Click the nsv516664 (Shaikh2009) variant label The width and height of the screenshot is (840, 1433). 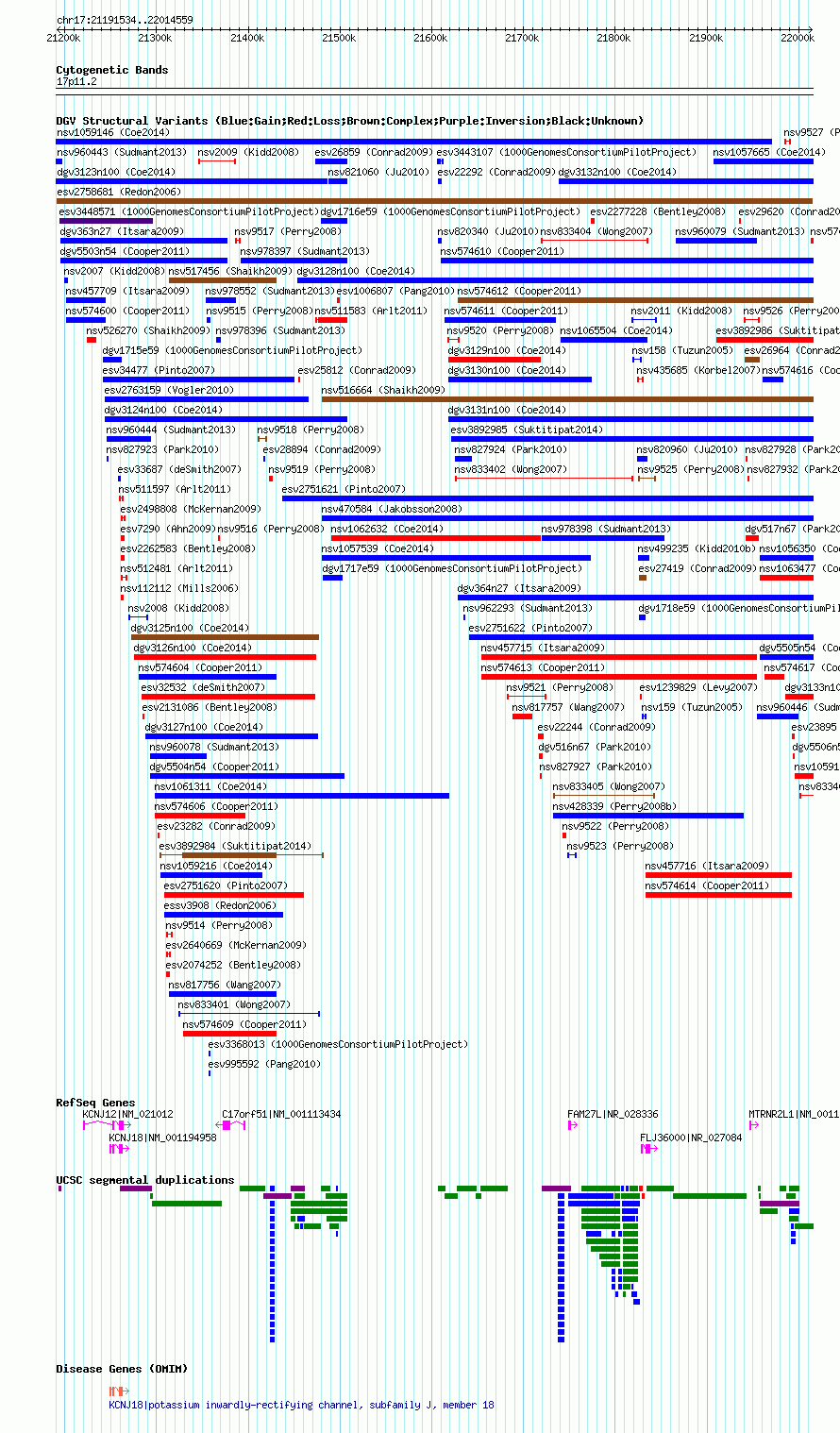383,390
